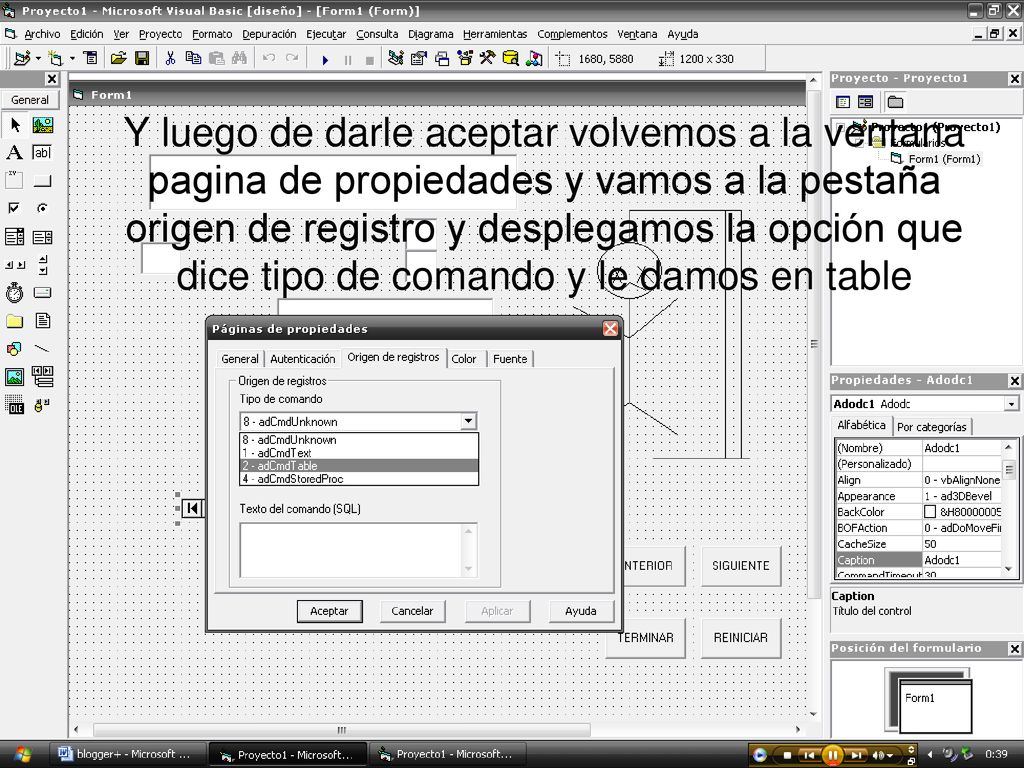Switch to the Fuente tab
The width and height of the screenshot is (1024, 768).
[510, 359]
